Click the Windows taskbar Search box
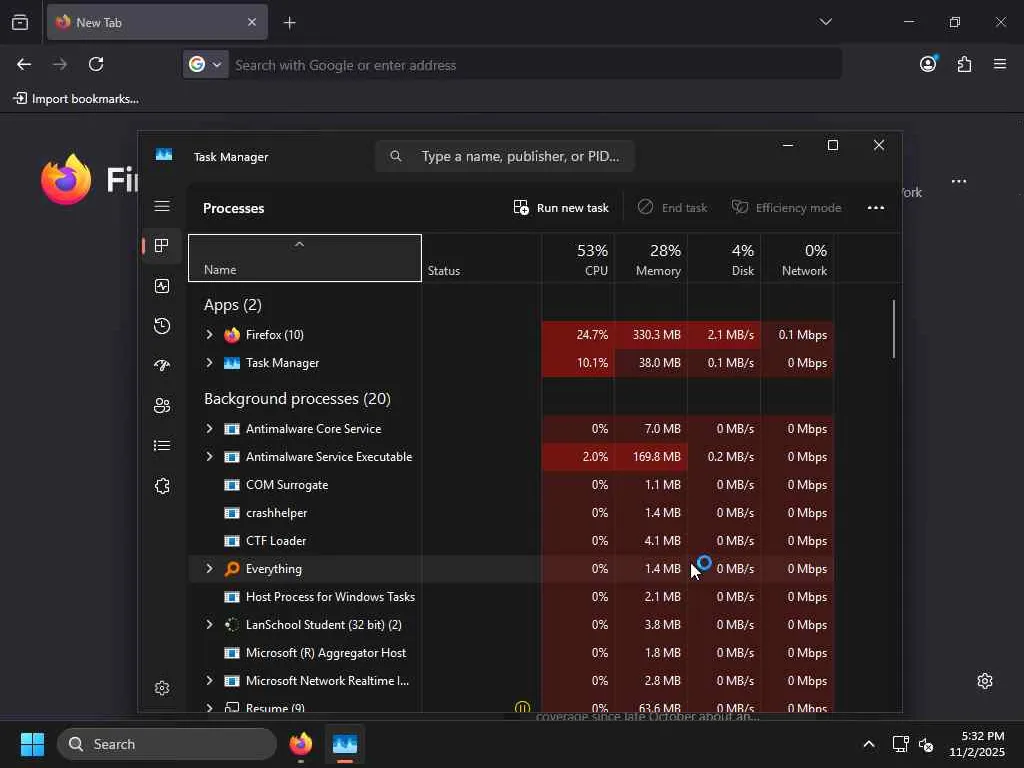1024x768 pixels. (167, 744)
